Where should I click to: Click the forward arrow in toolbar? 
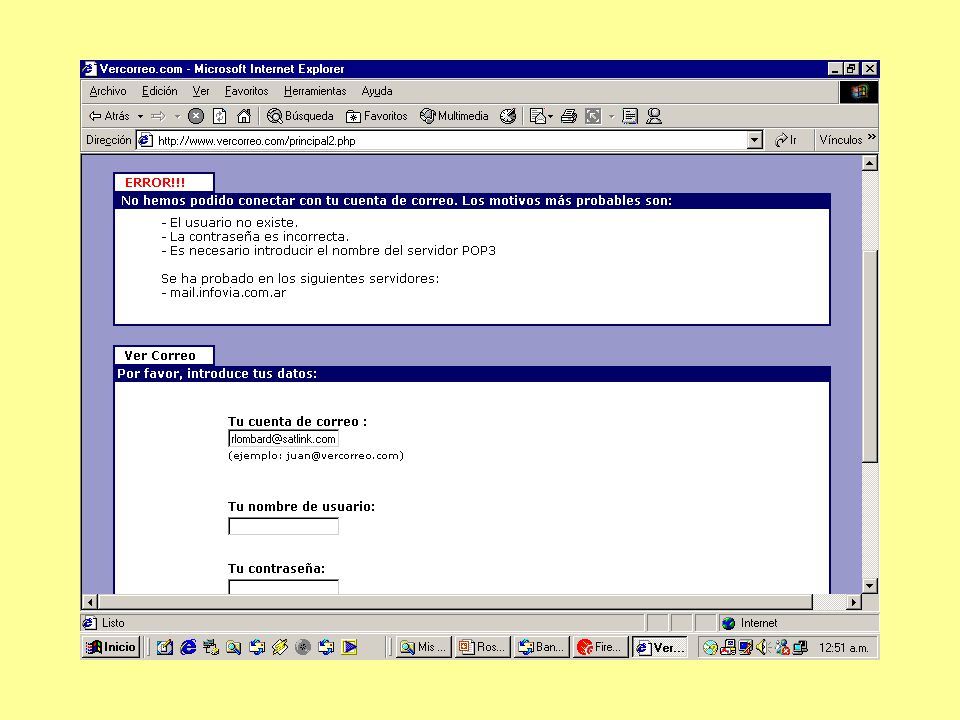pyautogui.click(x=158, y=116)
